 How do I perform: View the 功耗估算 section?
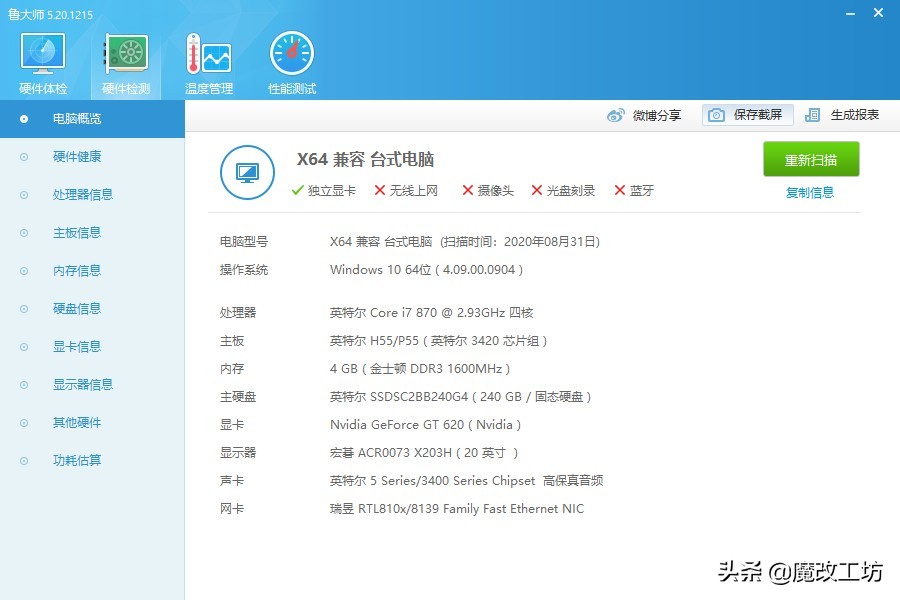pyautogui.click(x=75, y=460)
